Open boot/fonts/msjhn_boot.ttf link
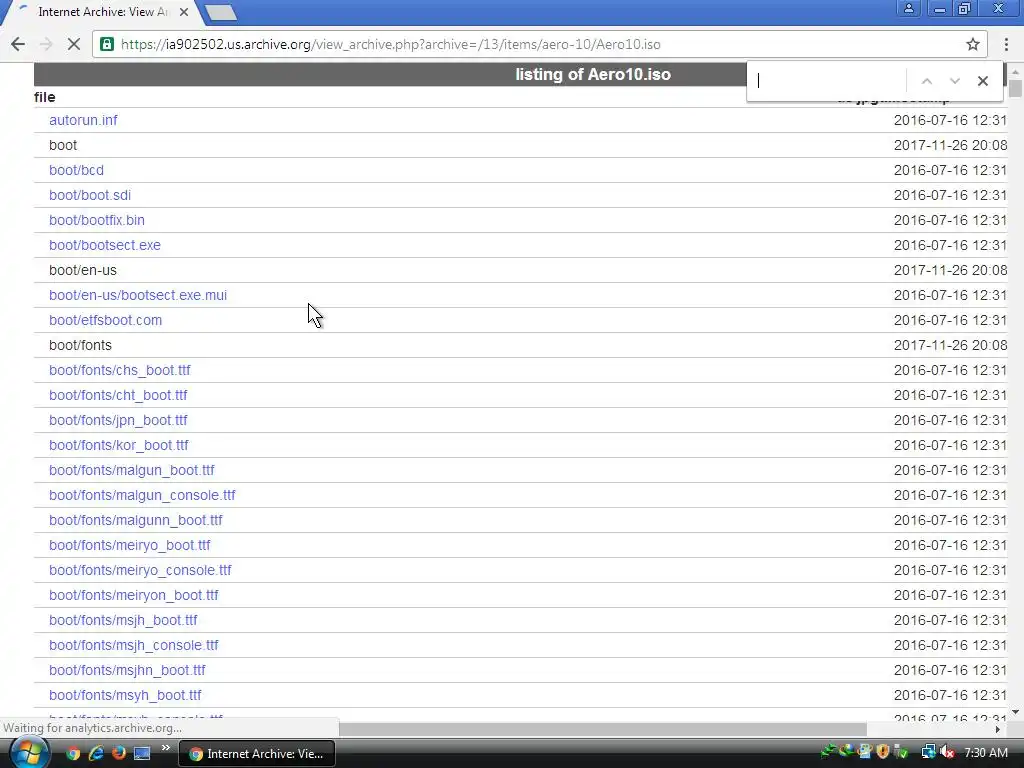 (x=127, y=670)
